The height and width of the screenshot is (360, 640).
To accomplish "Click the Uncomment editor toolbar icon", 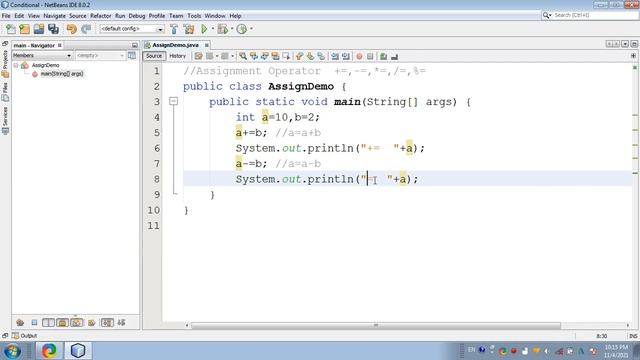I will point(394,56).
